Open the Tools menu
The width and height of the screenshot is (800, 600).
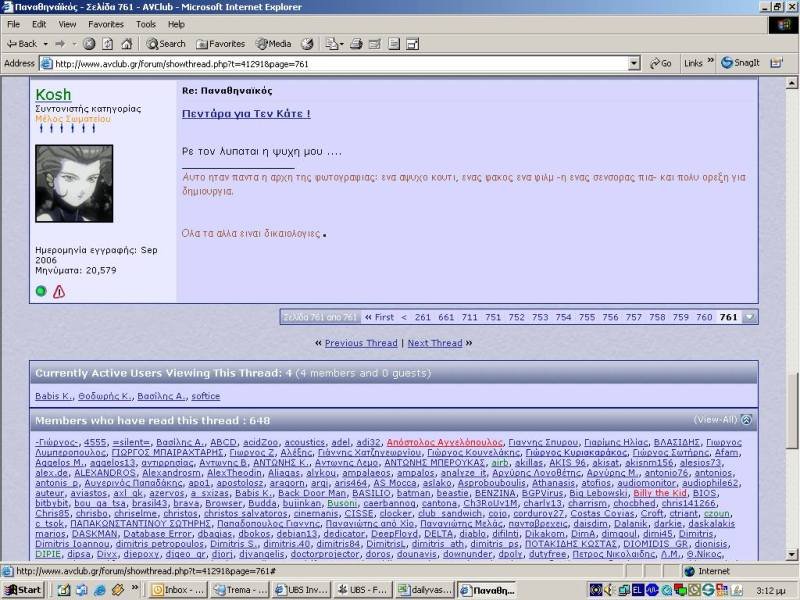tap(146, 24)
